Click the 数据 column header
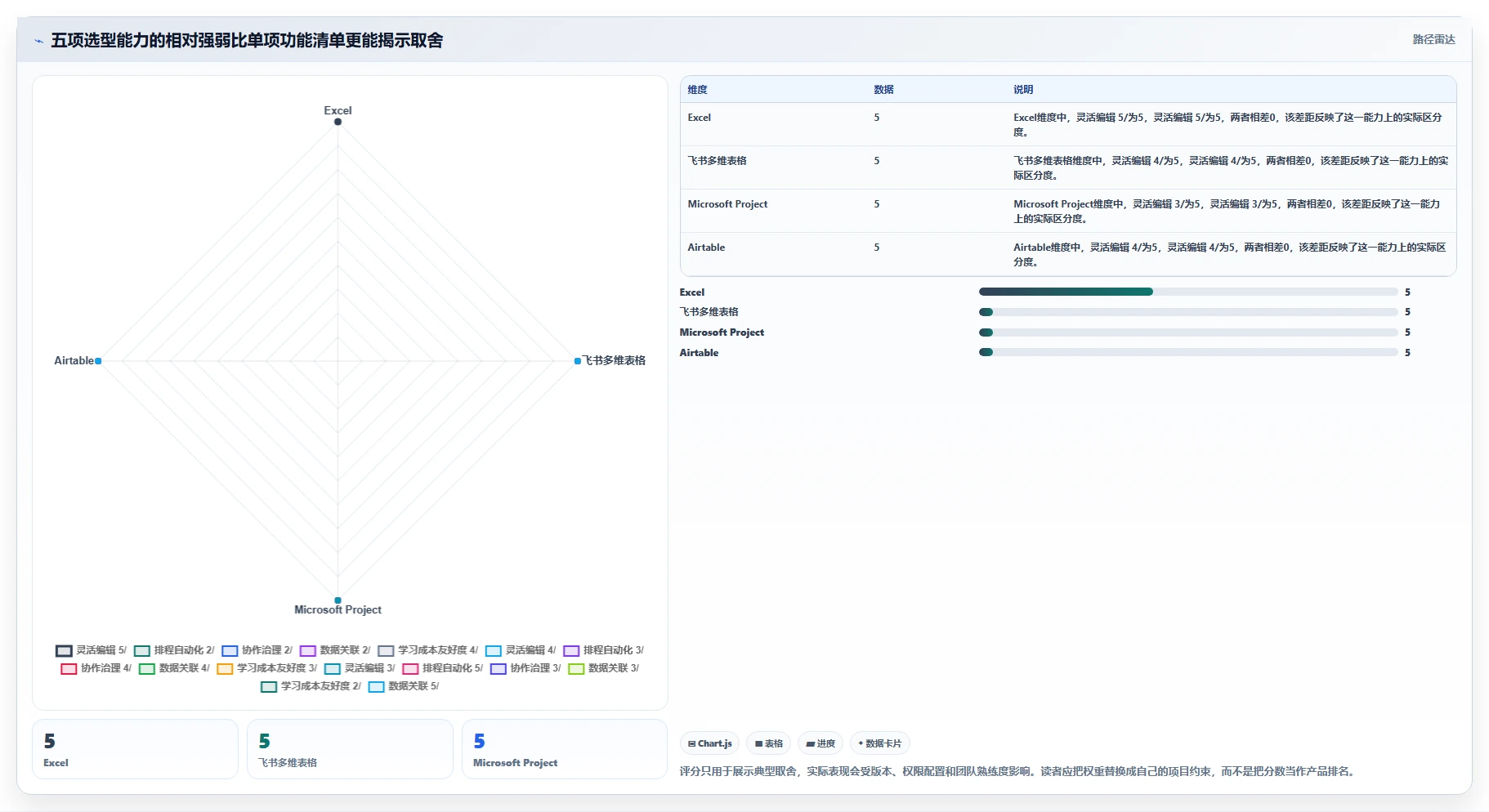The image size is (1489, 812). [x=883, y=90]
